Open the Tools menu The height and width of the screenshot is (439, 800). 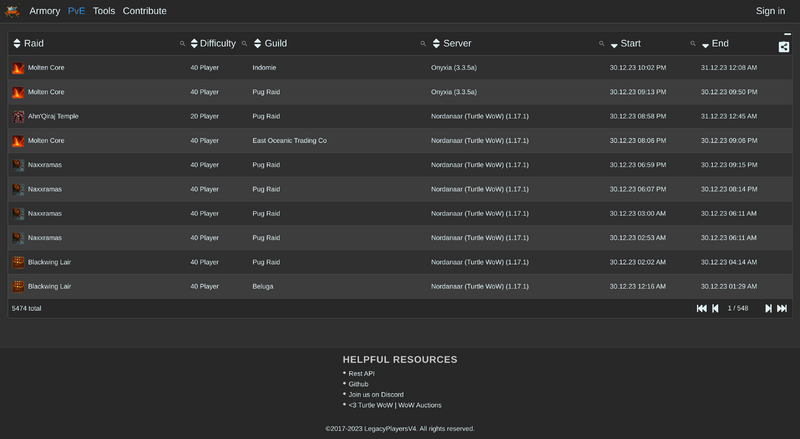(104, 11)
